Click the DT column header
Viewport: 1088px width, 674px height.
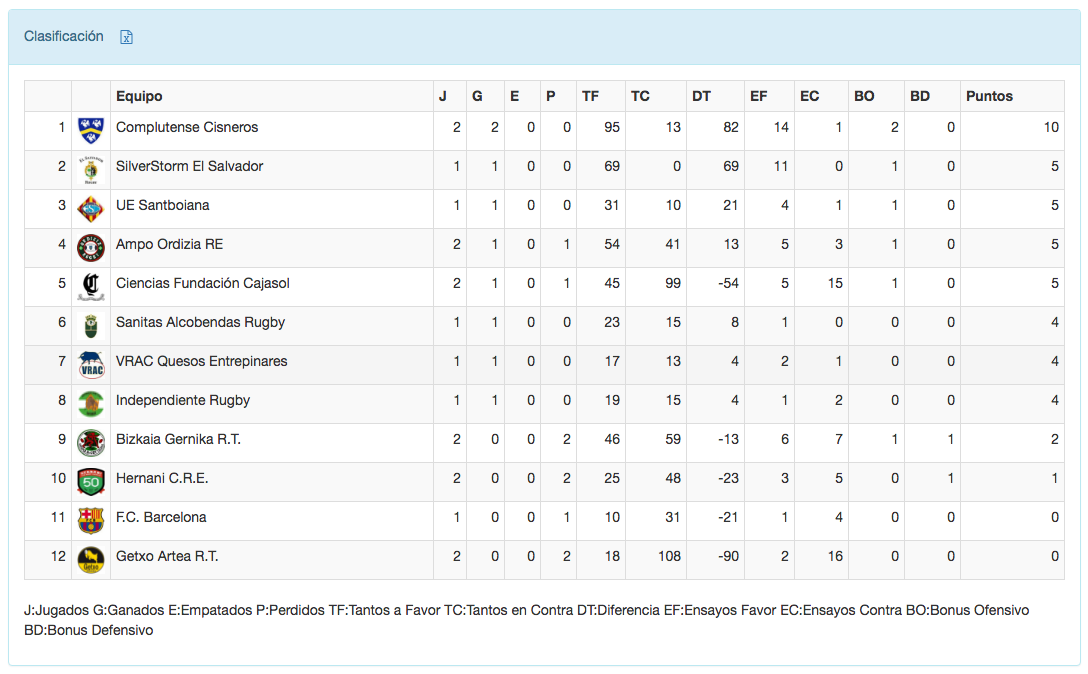point(701,96)
